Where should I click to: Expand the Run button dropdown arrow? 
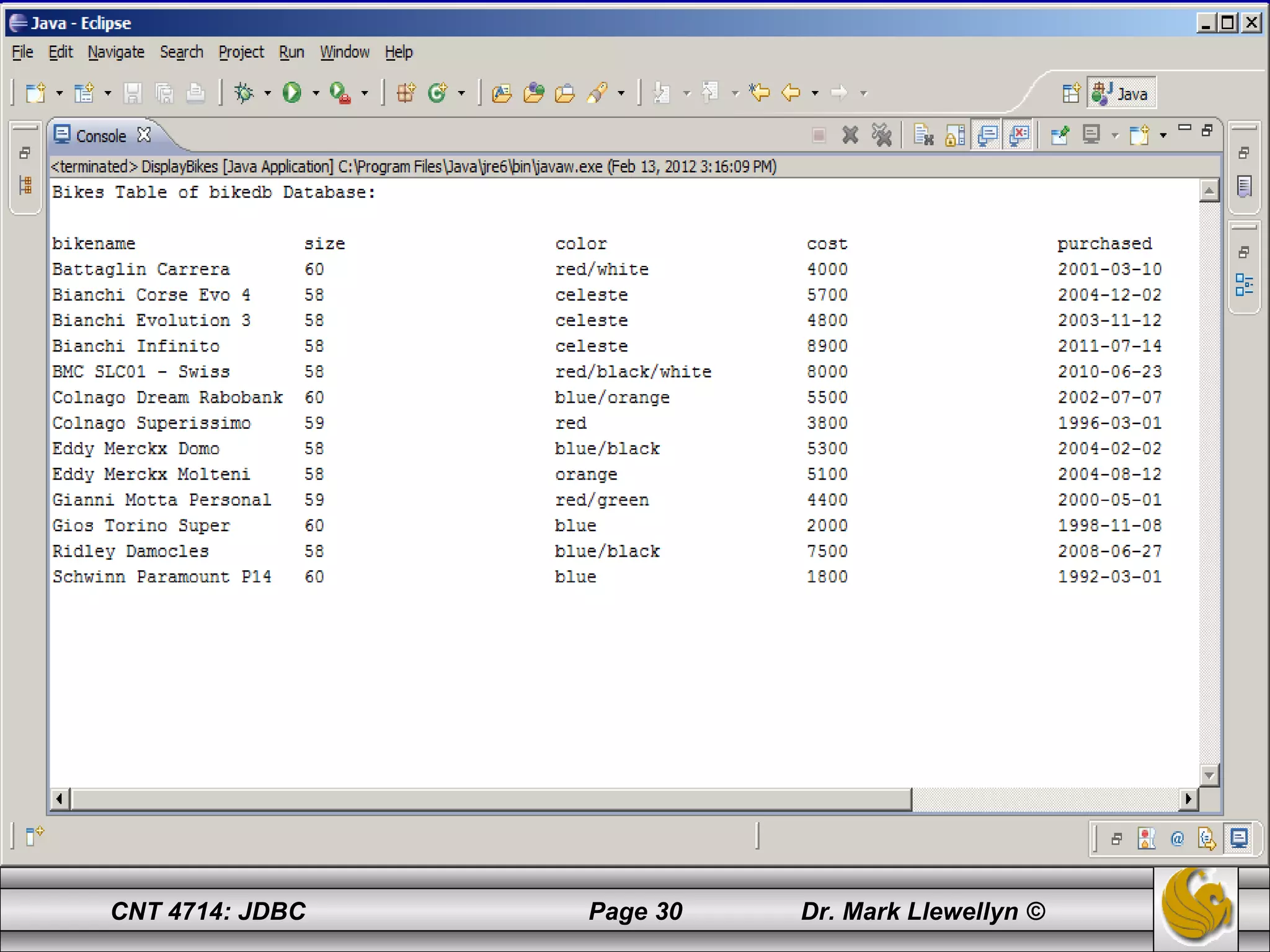pyautogui.click(x=316, y=94)
